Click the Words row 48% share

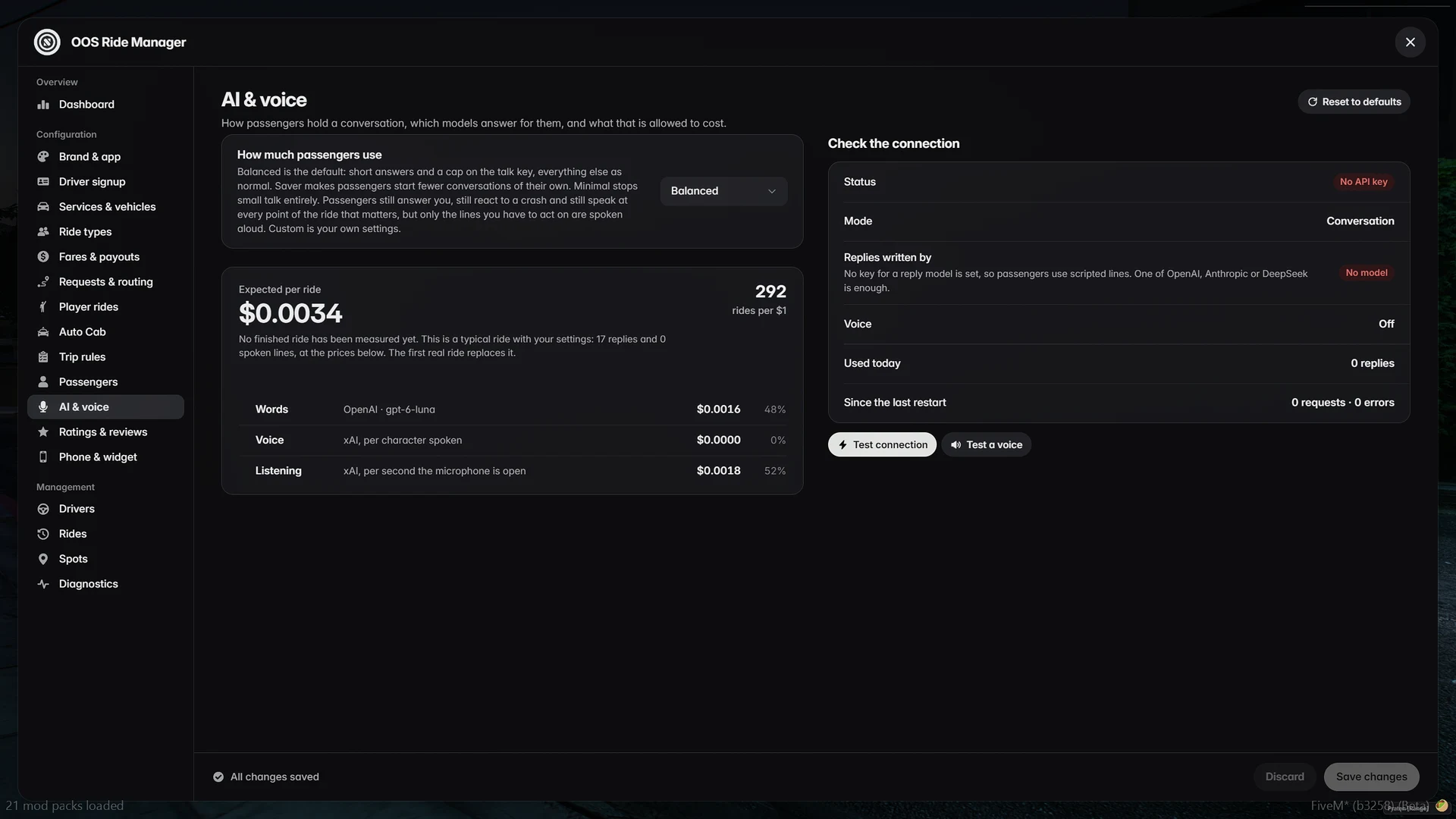click(x=774, y=409)
